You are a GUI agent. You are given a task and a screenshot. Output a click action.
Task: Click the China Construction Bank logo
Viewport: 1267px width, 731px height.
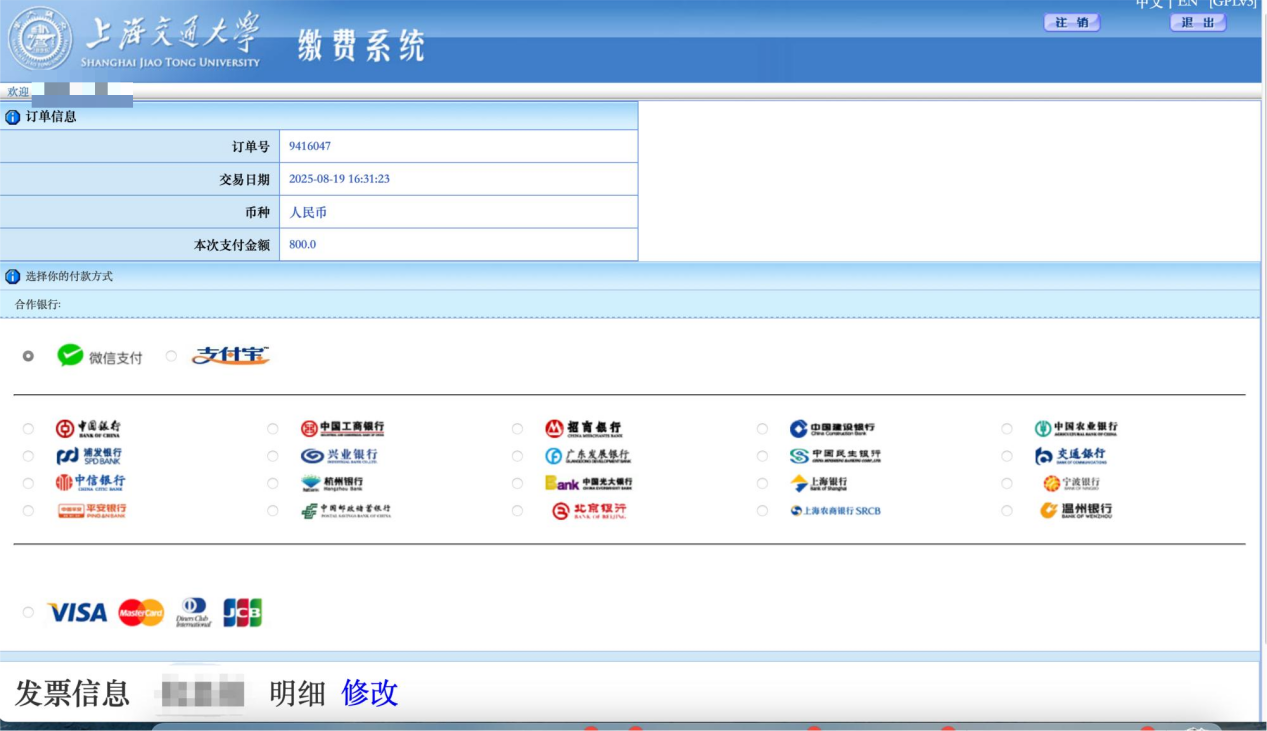[832, 429]
